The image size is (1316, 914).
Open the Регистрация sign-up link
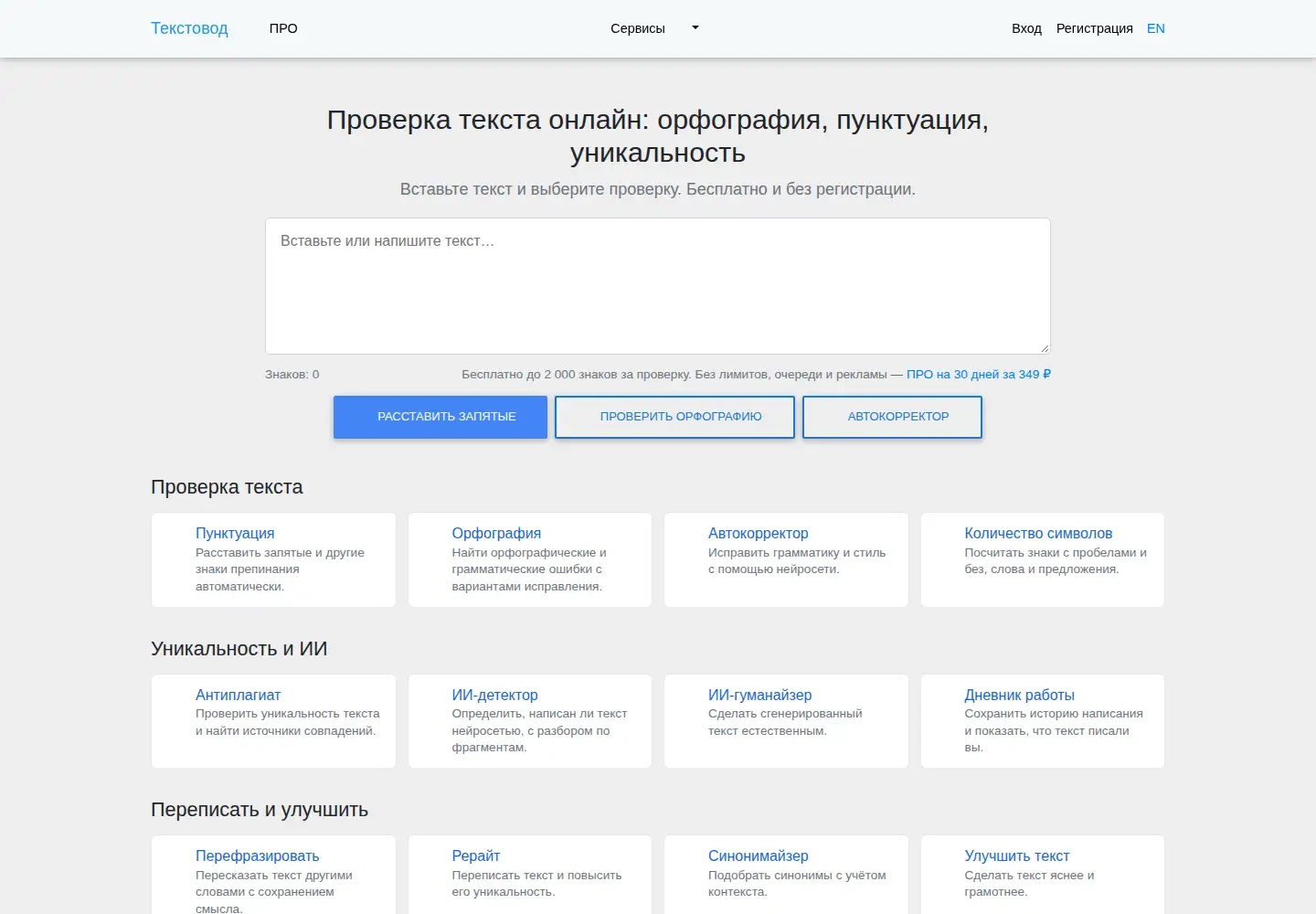click(1094, 28)
